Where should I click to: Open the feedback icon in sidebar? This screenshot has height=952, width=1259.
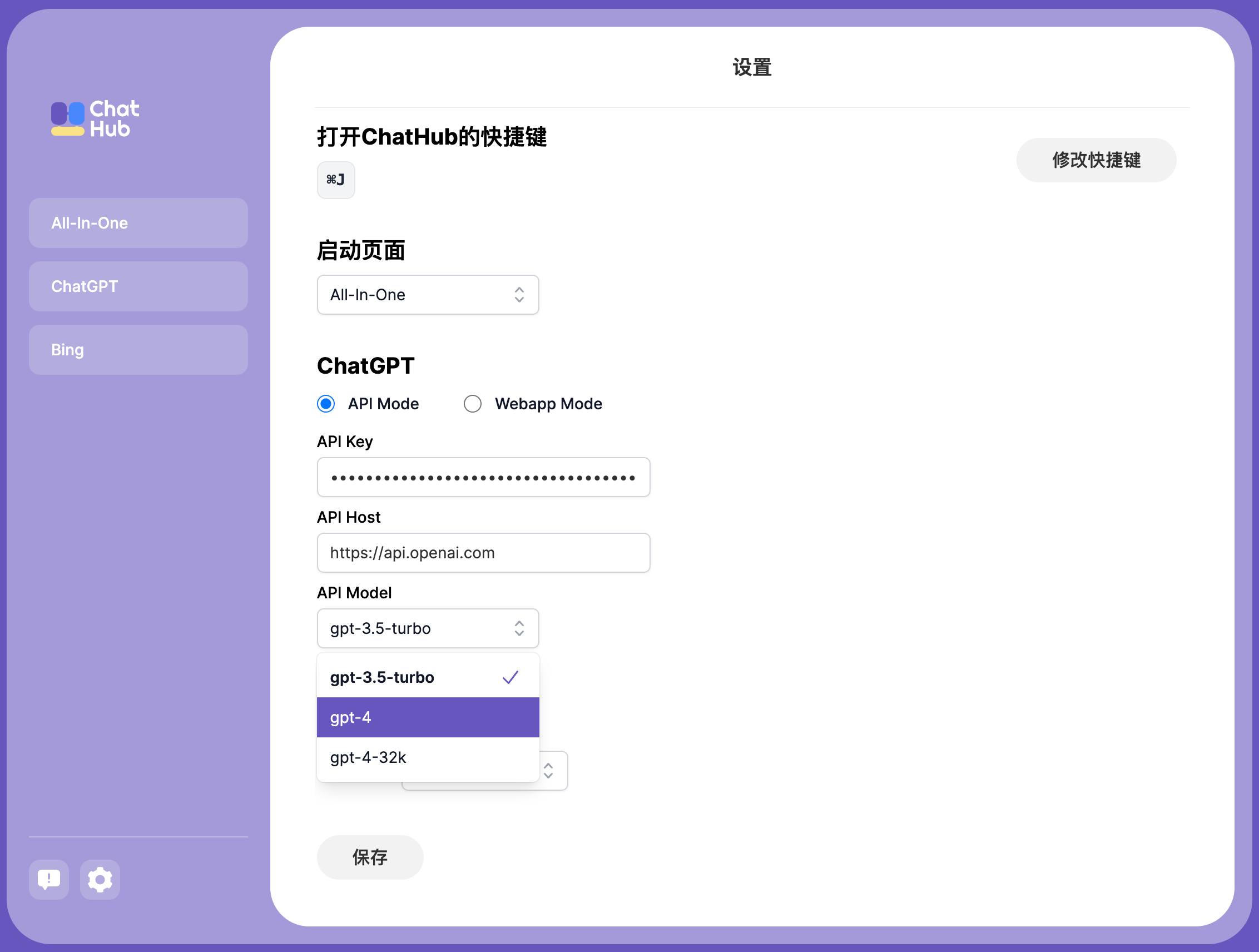pos(49,879)
